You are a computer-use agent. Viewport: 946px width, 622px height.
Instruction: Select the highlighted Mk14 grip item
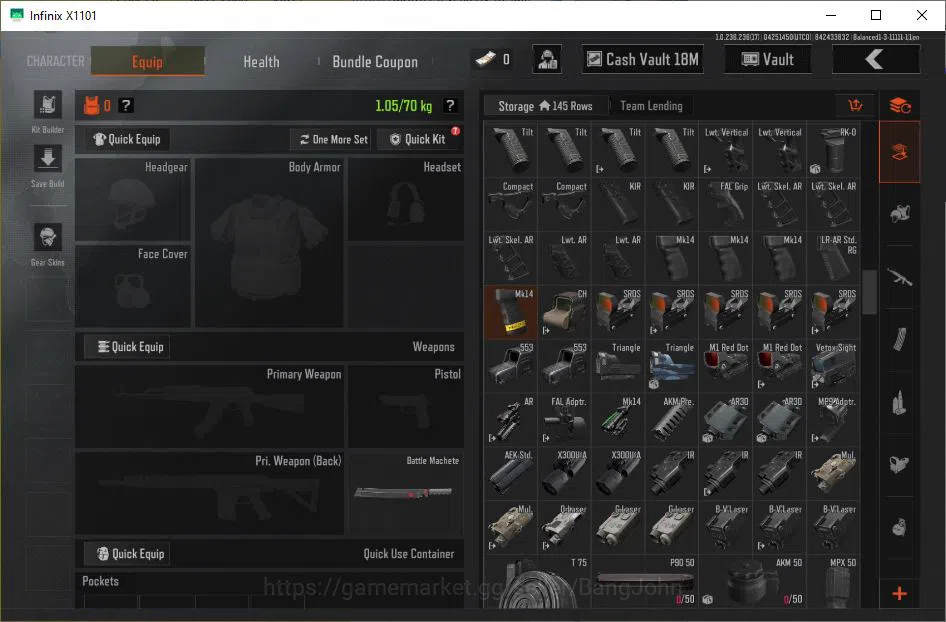510,313
